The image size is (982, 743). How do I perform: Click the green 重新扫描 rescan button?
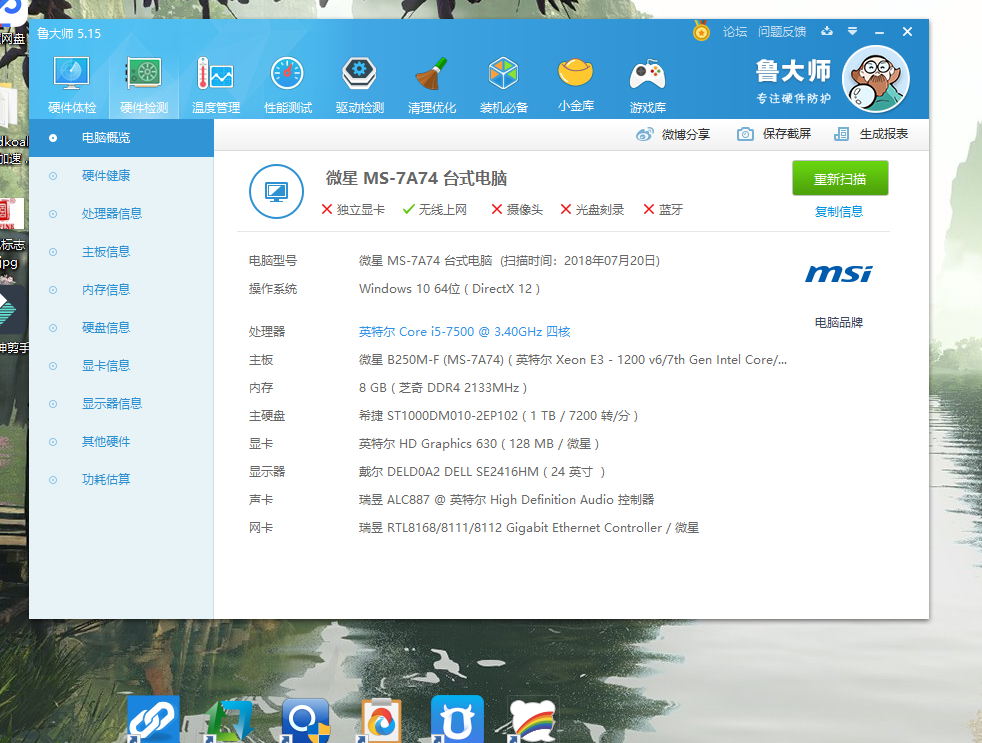pyautogui.click(x=840, y=179)
